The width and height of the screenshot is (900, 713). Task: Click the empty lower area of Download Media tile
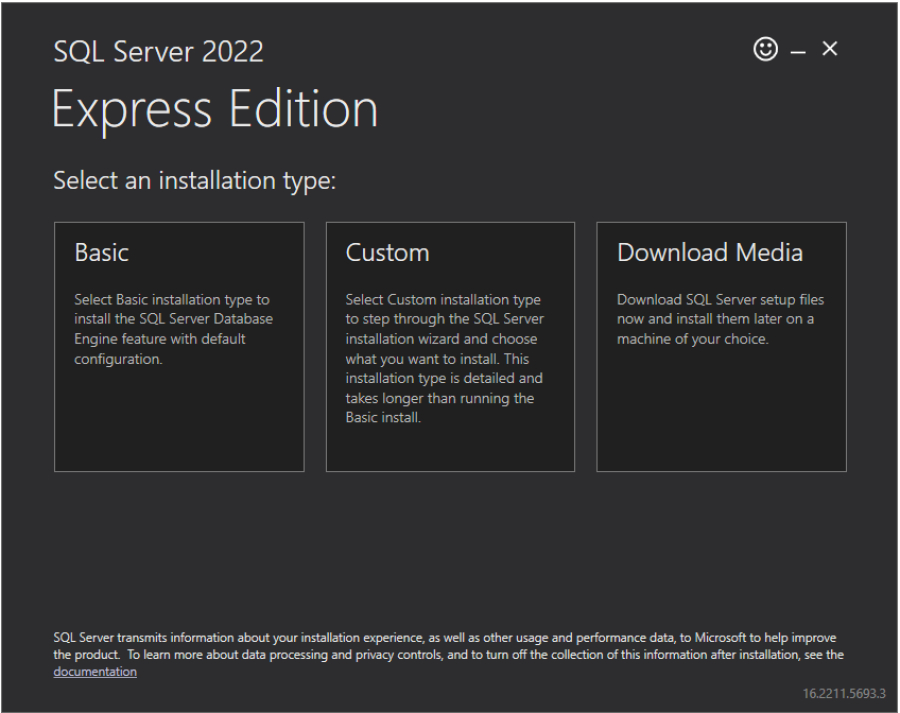click(x=721, y=420)
